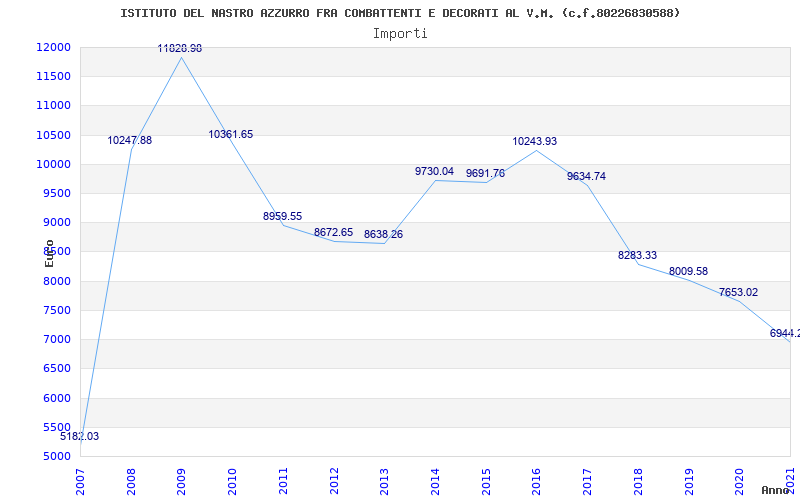Click the peak value label 11828.98

180,48
